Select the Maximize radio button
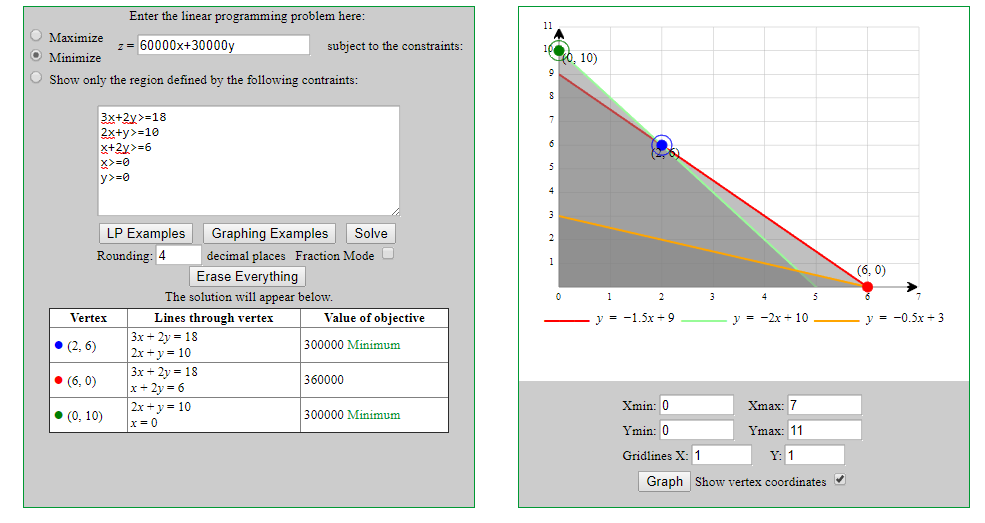Viewport: 985px width, 523px height. click(x=37, y=36)
